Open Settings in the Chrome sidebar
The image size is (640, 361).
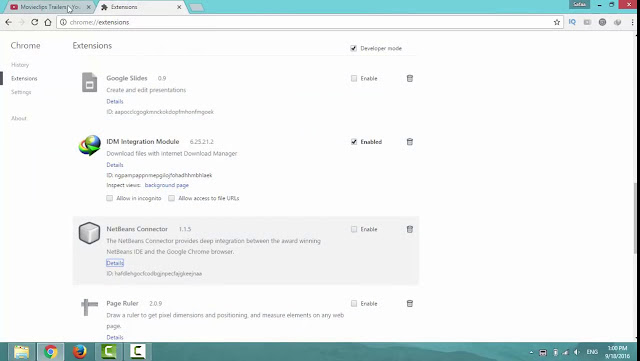(x=21, y=92)
